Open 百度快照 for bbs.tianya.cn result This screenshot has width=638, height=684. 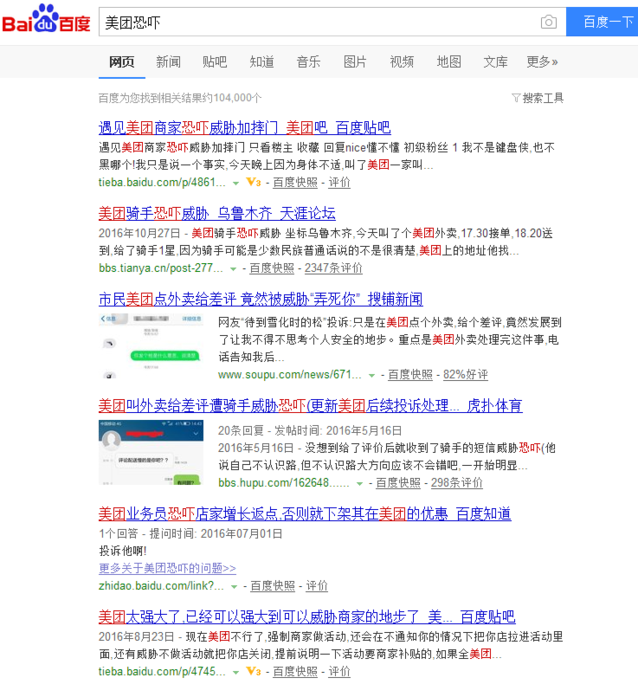point(272,268)
